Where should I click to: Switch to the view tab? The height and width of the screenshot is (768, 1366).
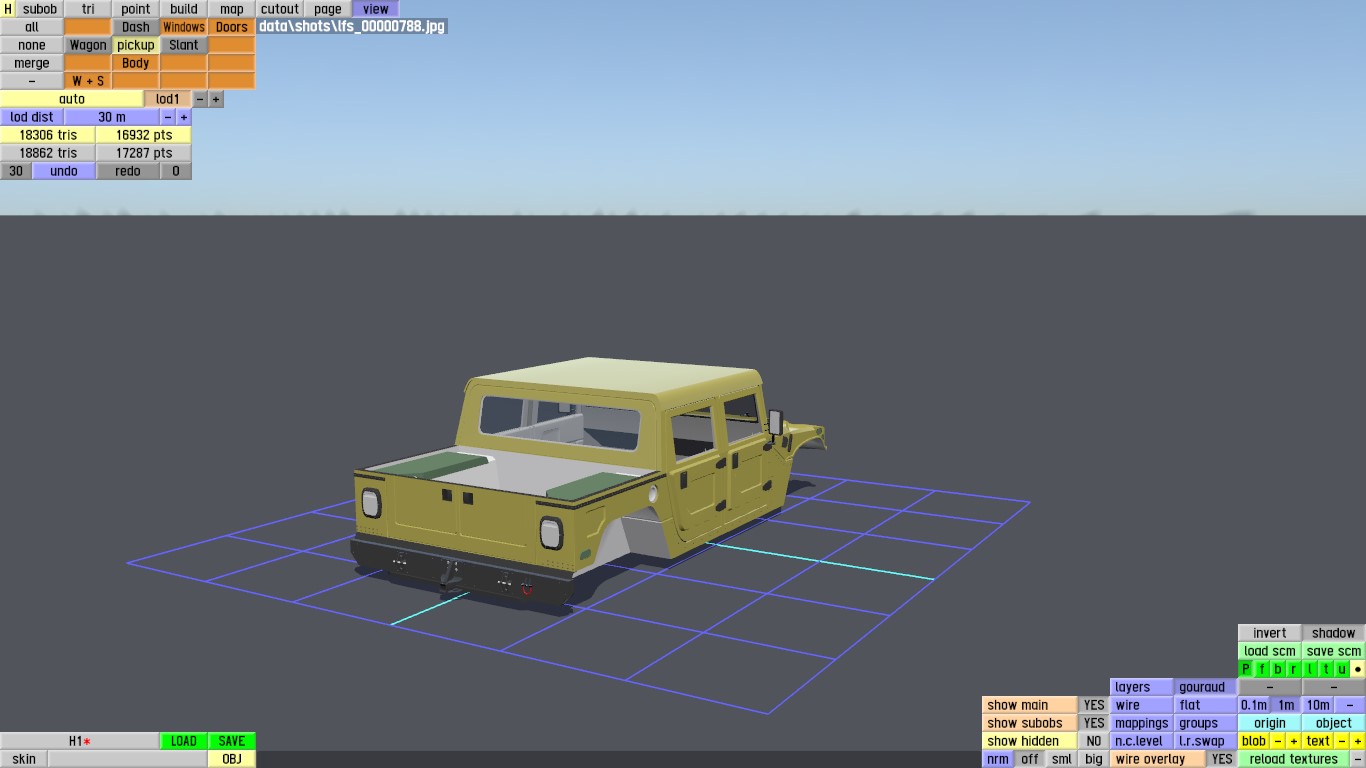[376, 9]
